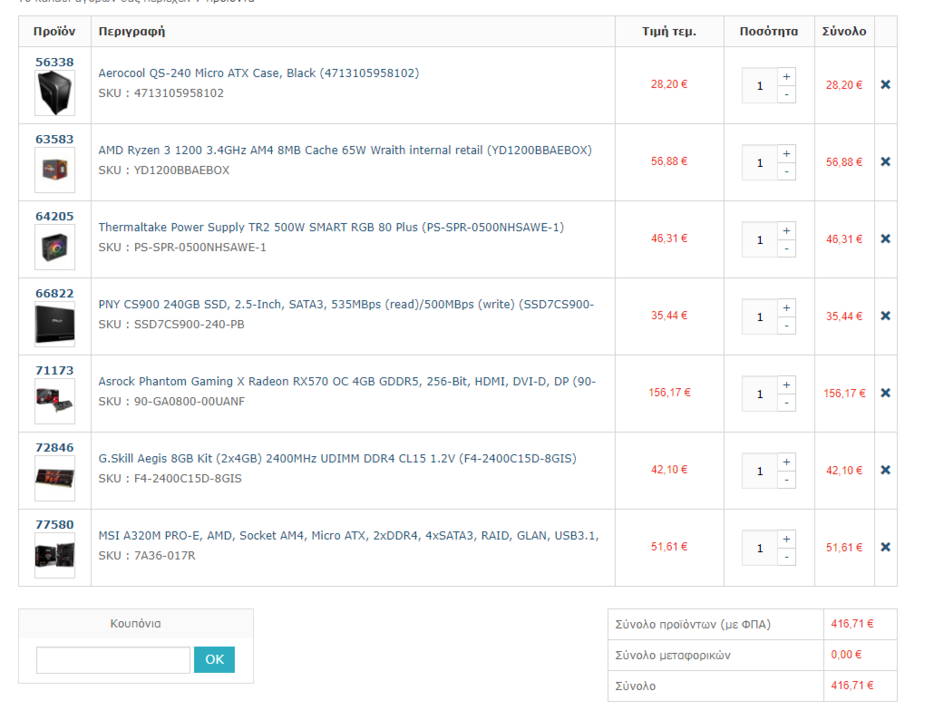Click quantity field for G.Skill Aegis

point(759,471)
